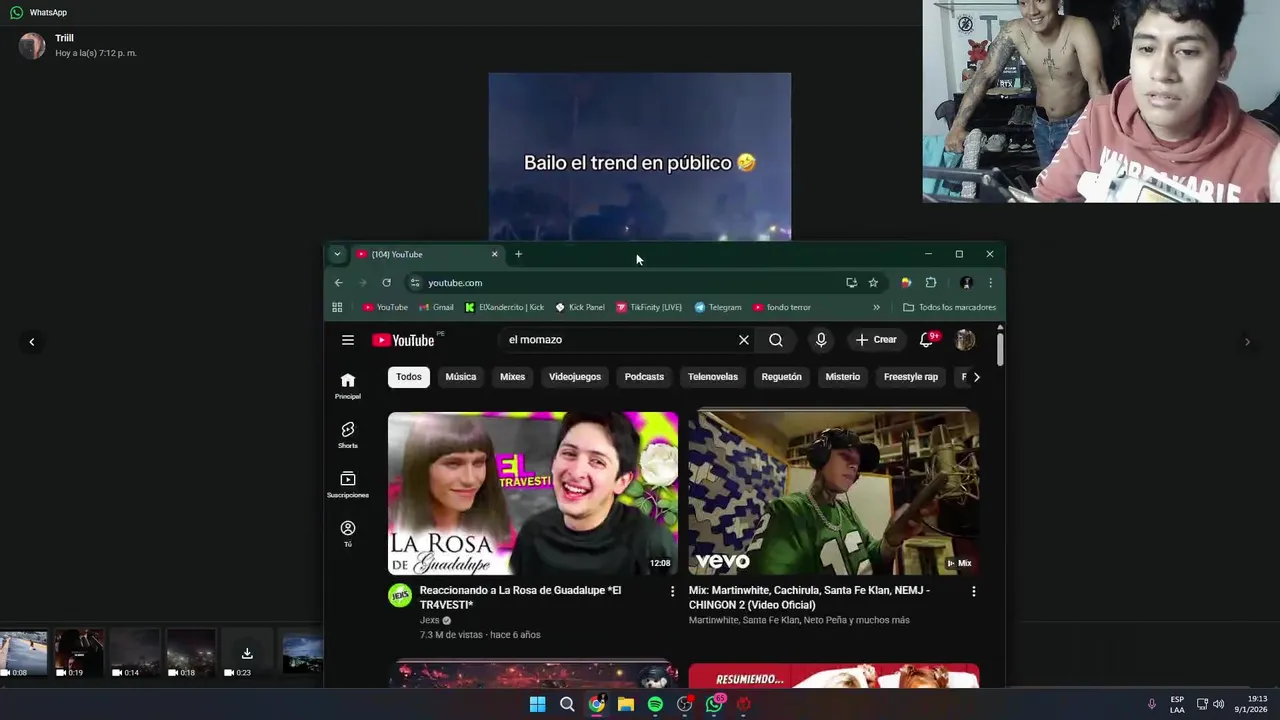Open Shorts in the YouTube sidebar
Image resolution: width=1280 pixels, height=720 pixels.
348,435
